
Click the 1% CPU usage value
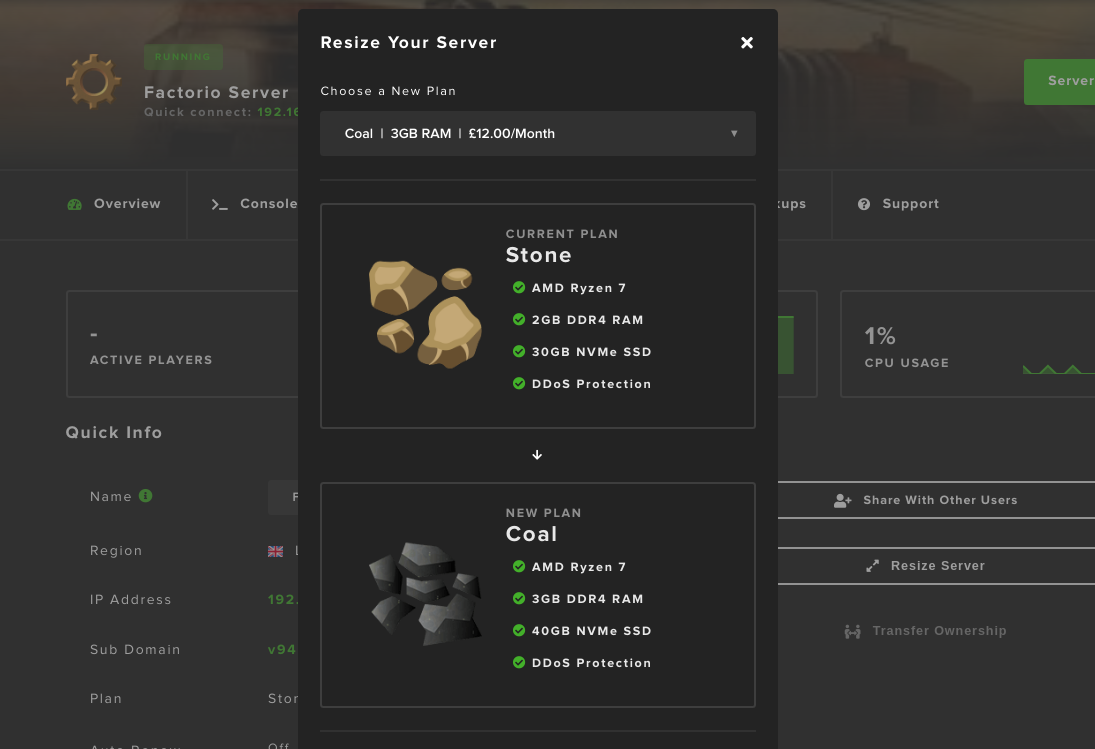(880, 336)
